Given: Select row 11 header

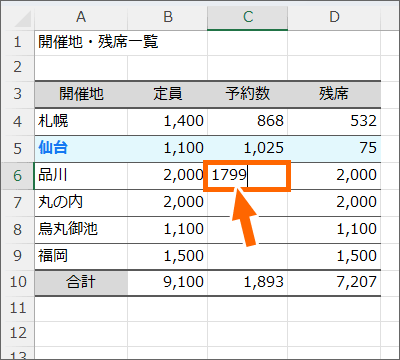Looking at the screenshot, I should coord(18,309).
